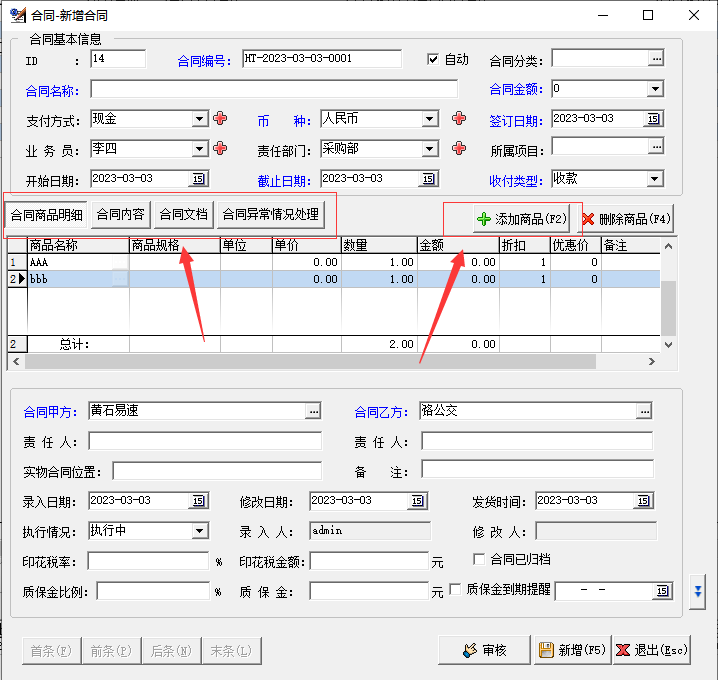The image size is (718, 680).
Task: Focus the 实物合同位置 field
Action: point(217,471)
